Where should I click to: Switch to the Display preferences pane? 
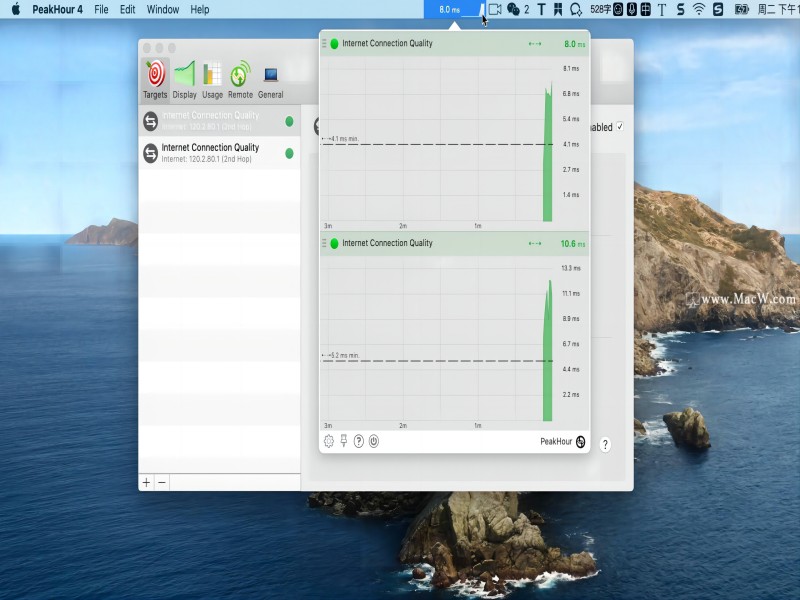pos(184,80)
